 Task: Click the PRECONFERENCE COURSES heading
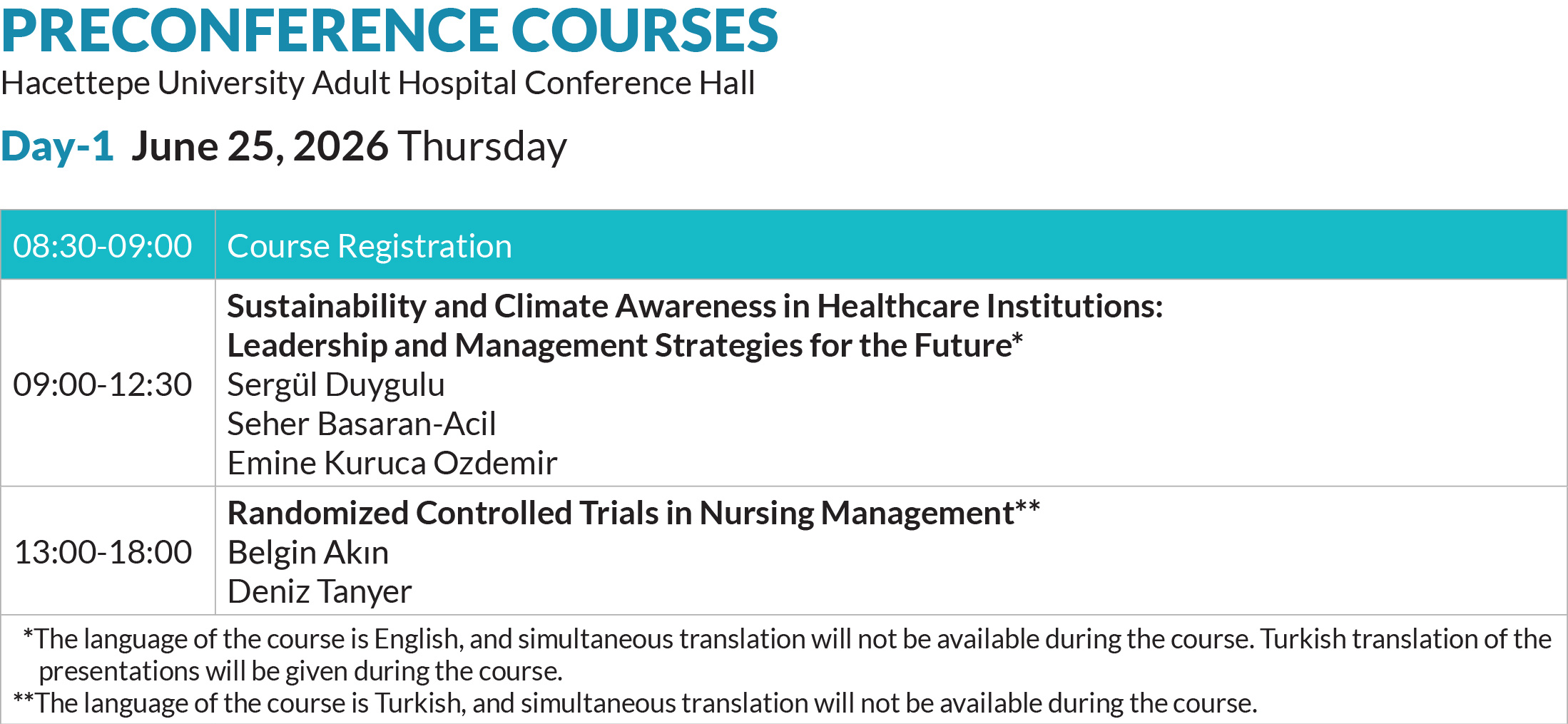[390, 31]
